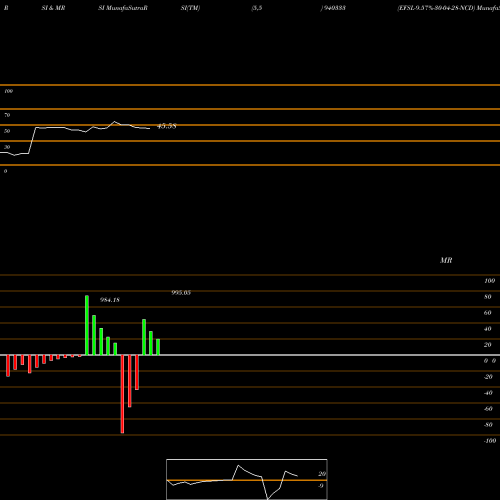This screenshot has height=500, width=500.
Task: Click the 50 level label on RSI axis
Action: 7,131
